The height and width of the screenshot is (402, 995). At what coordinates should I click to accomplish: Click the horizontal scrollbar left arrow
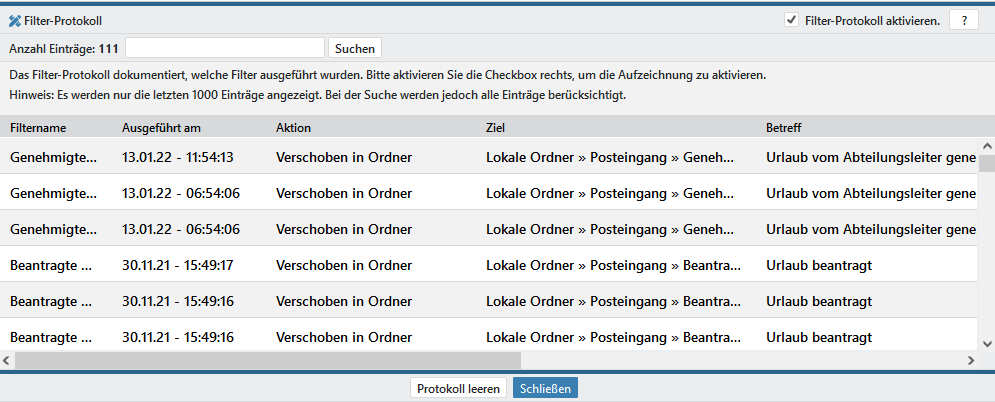point(7,360)
